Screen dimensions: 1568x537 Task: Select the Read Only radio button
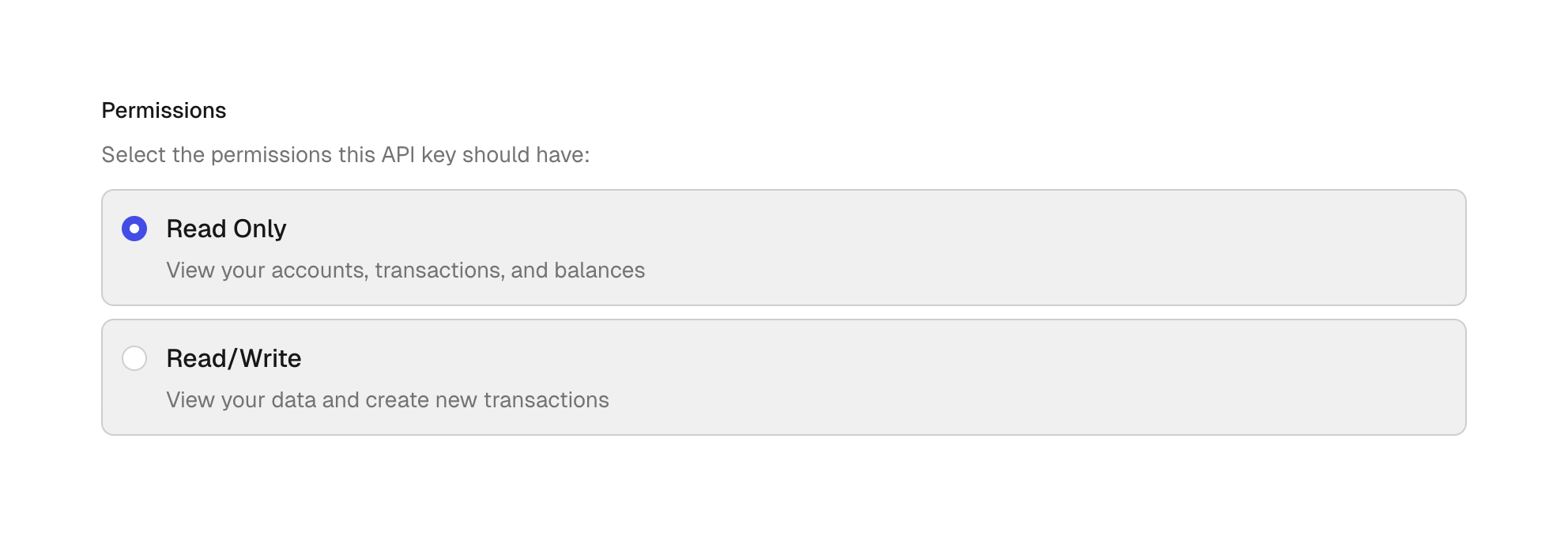point(134,229)
